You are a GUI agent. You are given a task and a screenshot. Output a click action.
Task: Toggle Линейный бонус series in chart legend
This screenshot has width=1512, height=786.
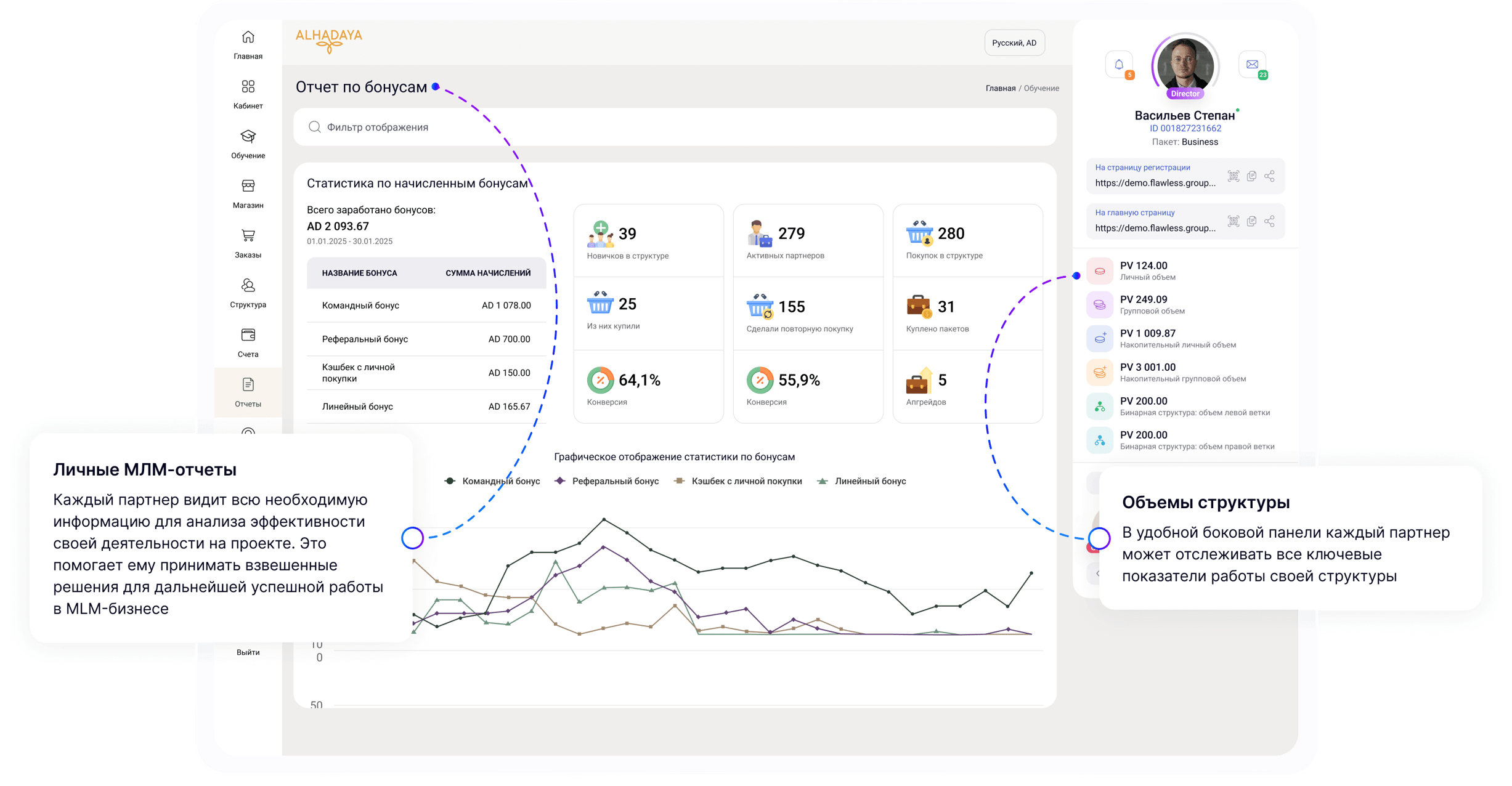point(861,481)
